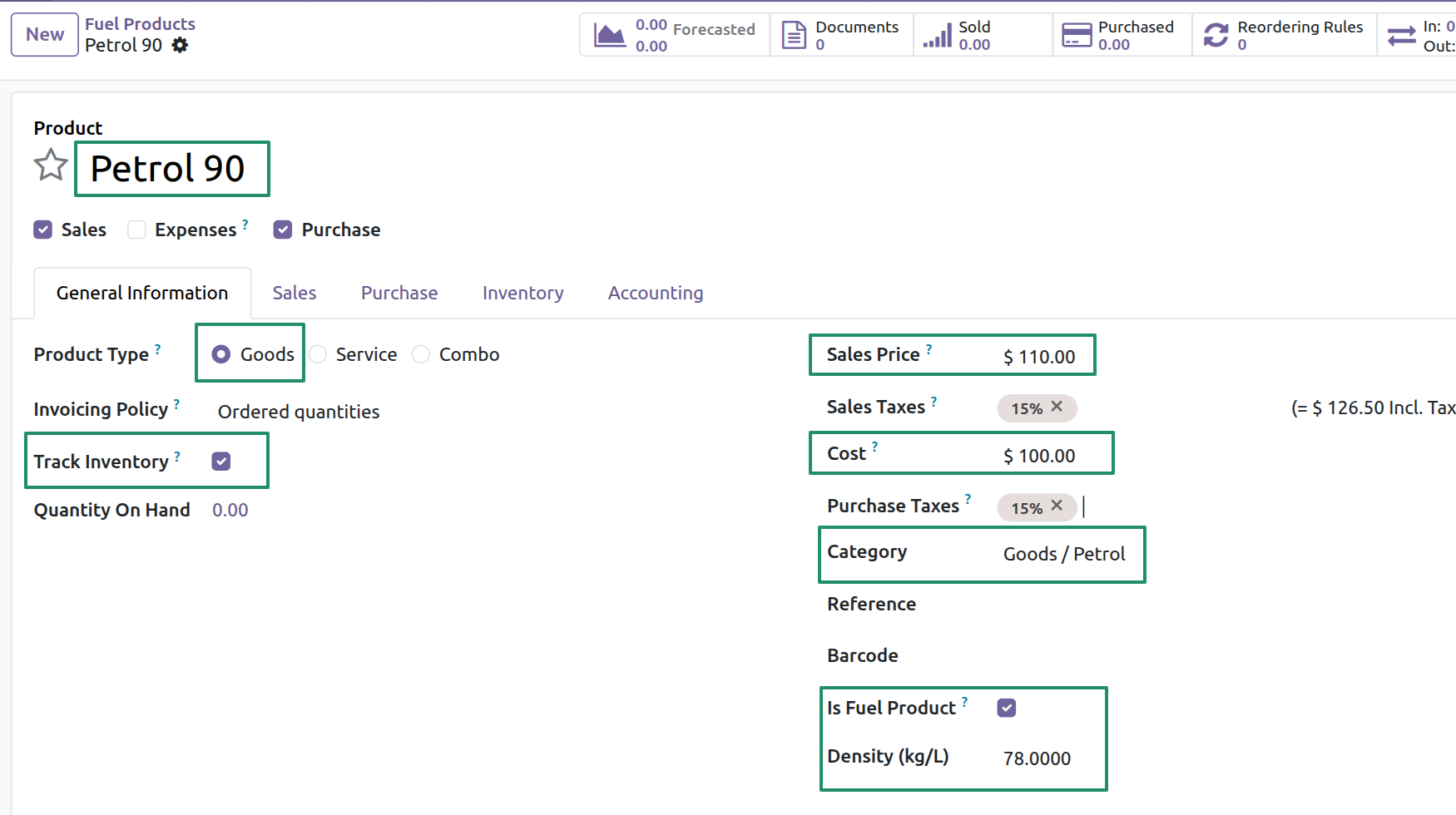The height and width of the screenshot is (815, 1456).
Task: Remove the 15% purchase tax tag
Action: click(1057, 506)
